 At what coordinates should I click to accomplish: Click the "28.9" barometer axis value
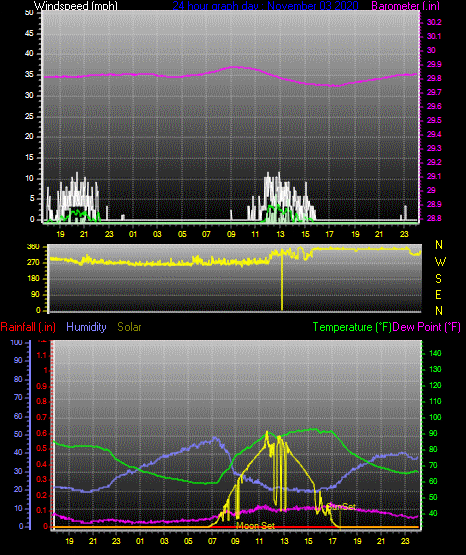434,205
